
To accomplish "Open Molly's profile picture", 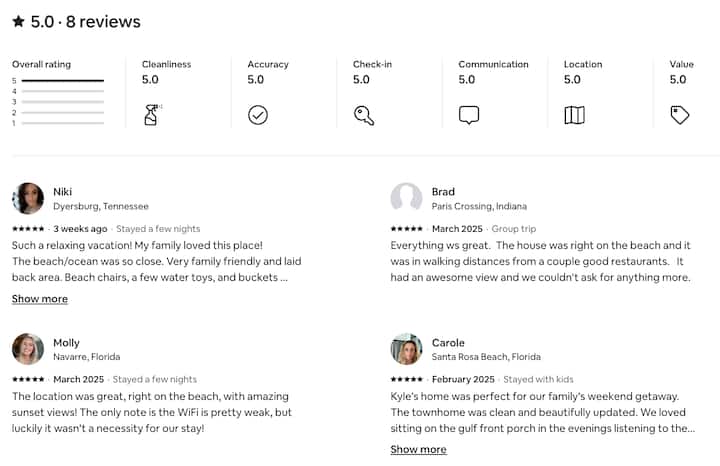I will [x=28, y=349].
